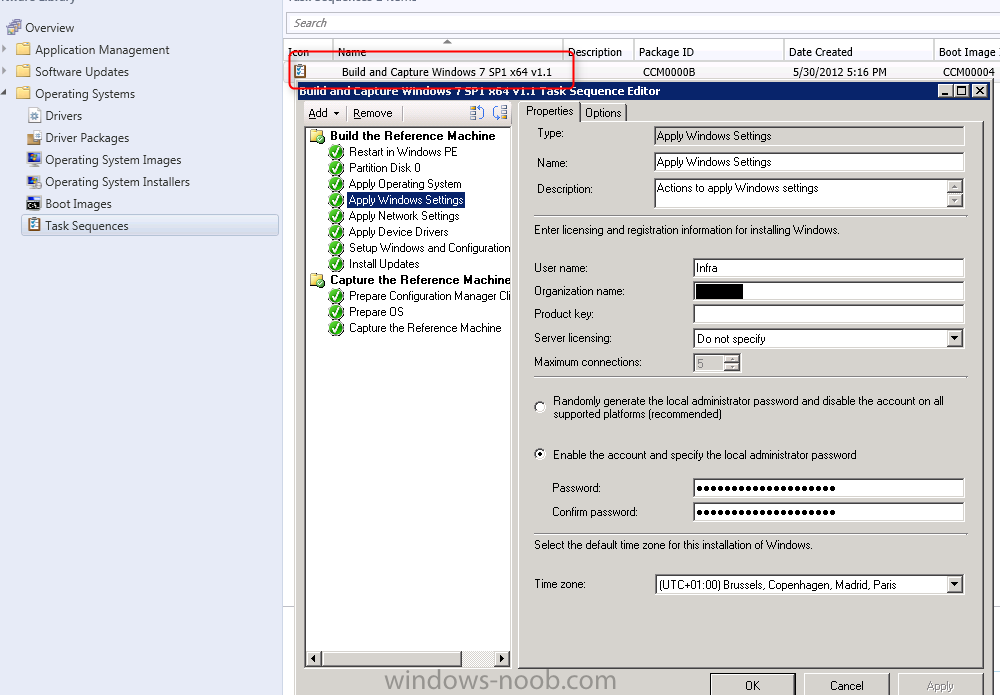Click the Operating System Installers icon
1000x695 pixels.
[x=34, y=181]
